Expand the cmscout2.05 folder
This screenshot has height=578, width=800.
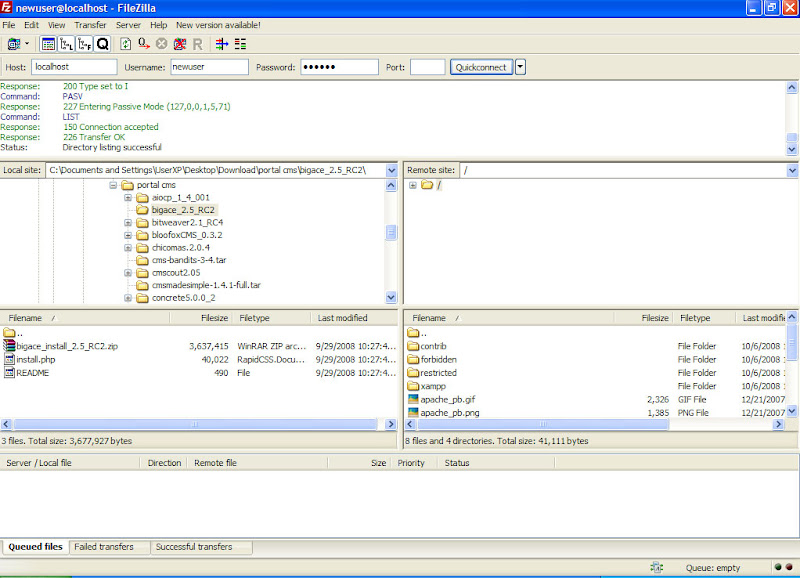pos(128,273)
